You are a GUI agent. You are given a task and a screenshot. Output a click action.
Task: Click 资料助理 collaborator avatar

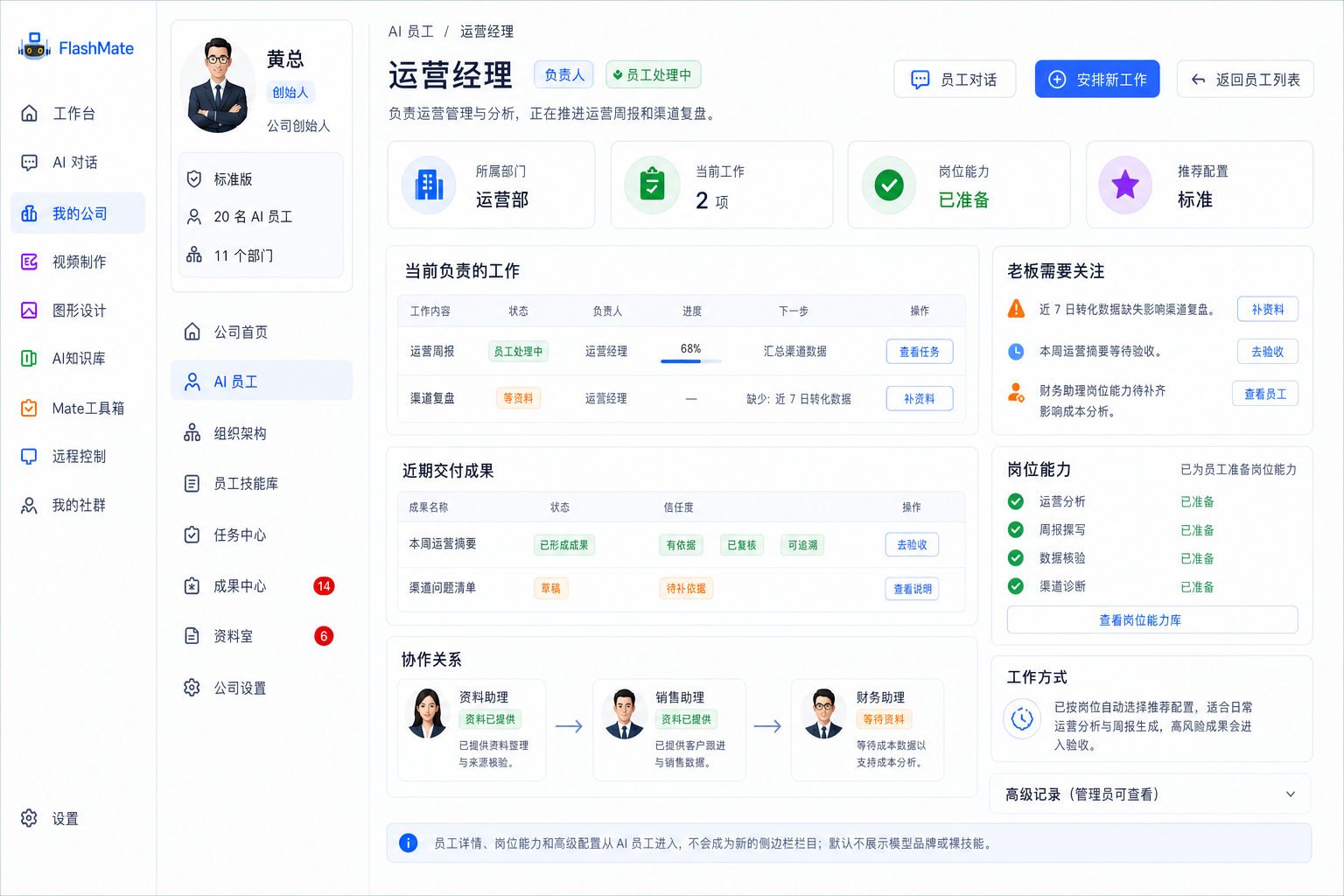click(x=429, y=713)
